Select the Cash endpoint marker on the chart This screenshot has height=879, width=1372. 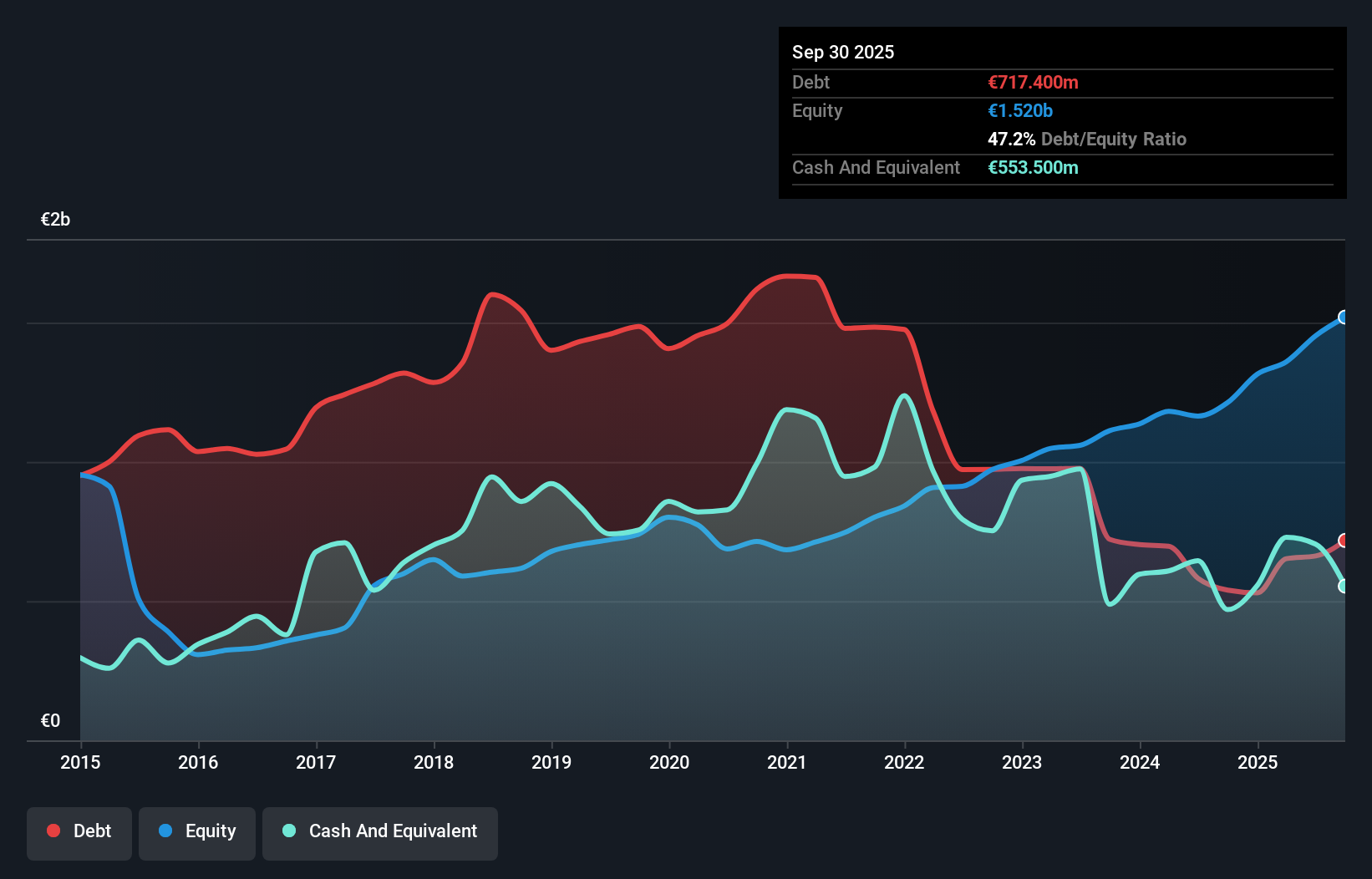pyautogui.click(x=1342, y=587)
